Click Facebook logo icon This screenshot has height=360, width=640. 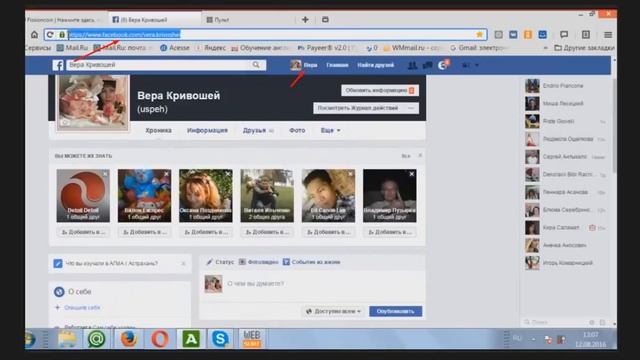[x=58, y=65]
